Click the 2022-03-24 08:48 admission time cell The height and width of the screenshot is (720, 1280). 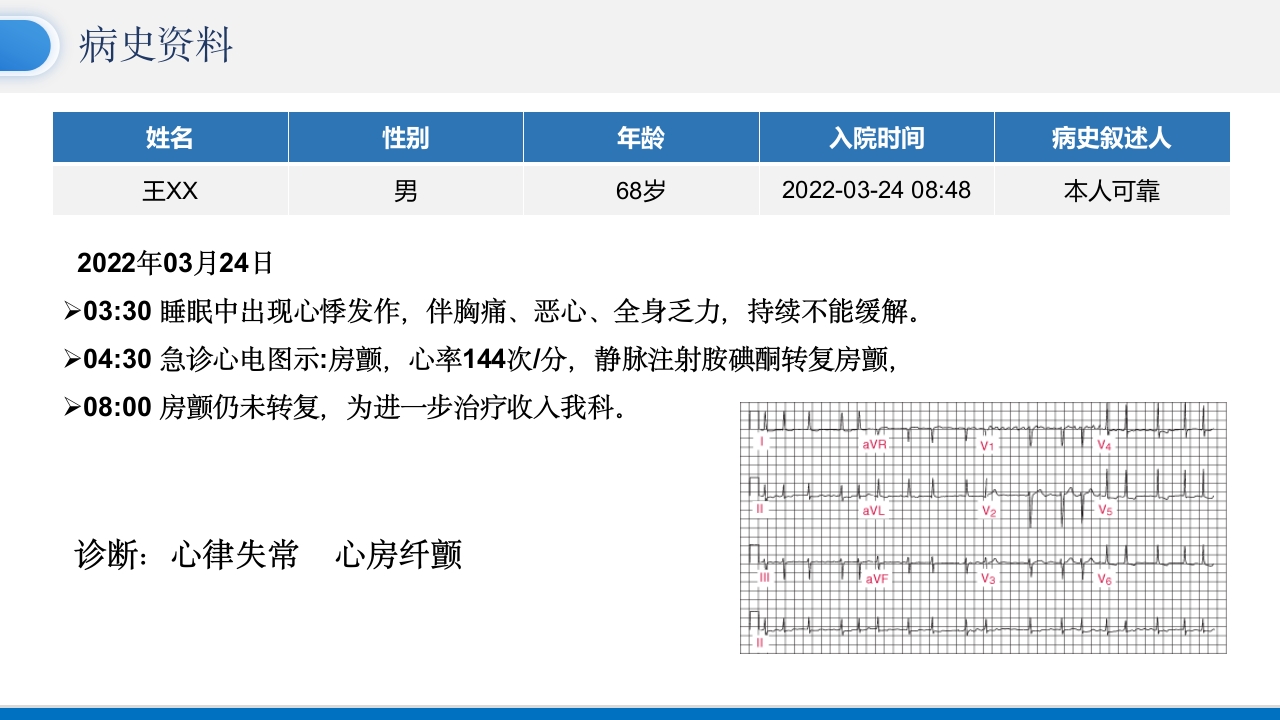click(x=877, y=190)
